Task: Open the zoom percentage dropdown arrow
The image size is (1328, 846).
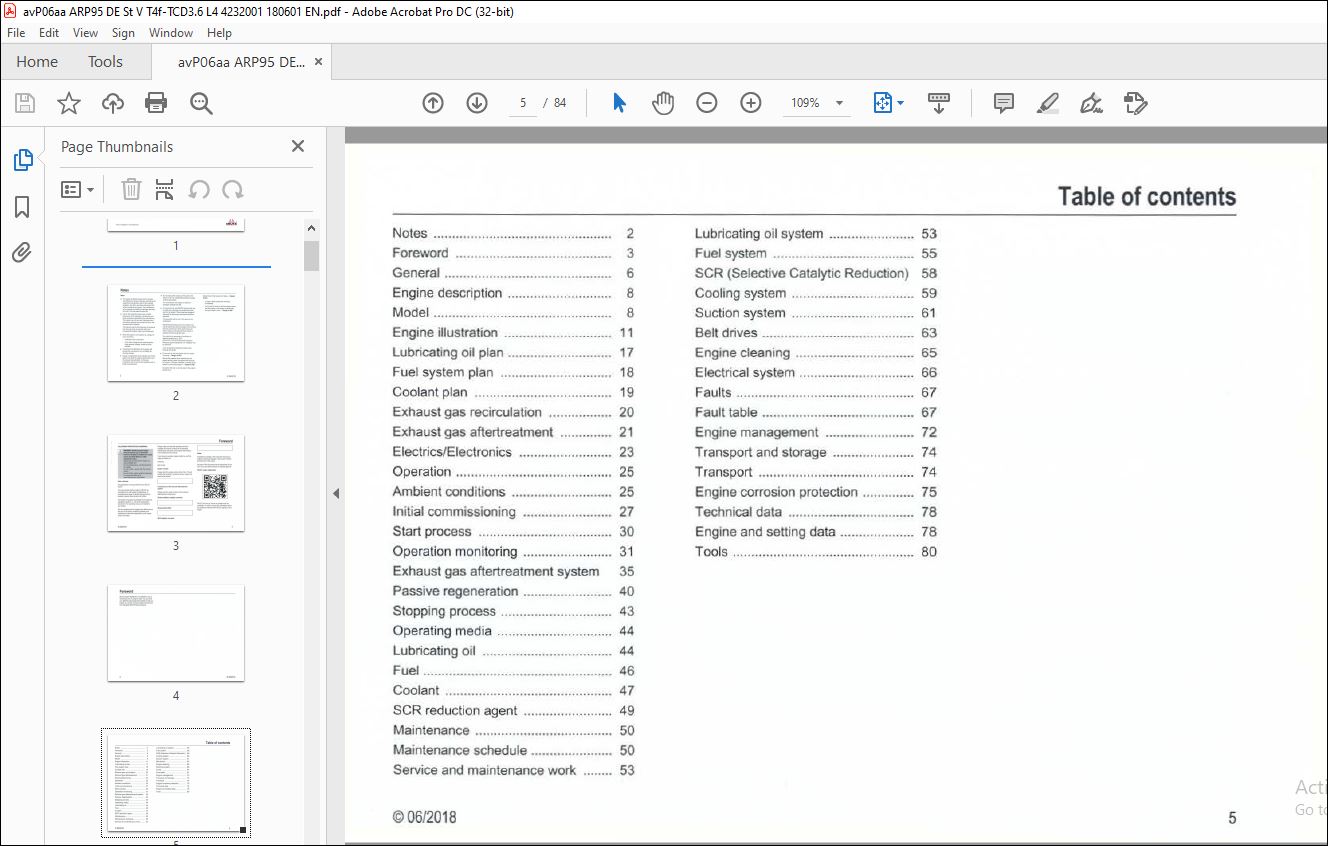Action: [x=839, y=103]
